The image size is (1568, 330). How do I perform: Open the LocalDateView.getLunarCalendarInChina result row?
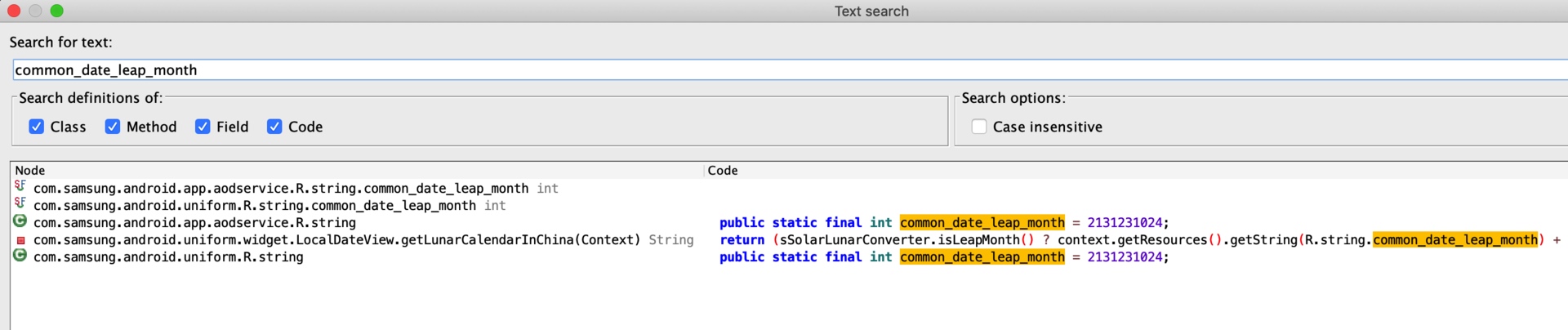[x=336, y=239]
